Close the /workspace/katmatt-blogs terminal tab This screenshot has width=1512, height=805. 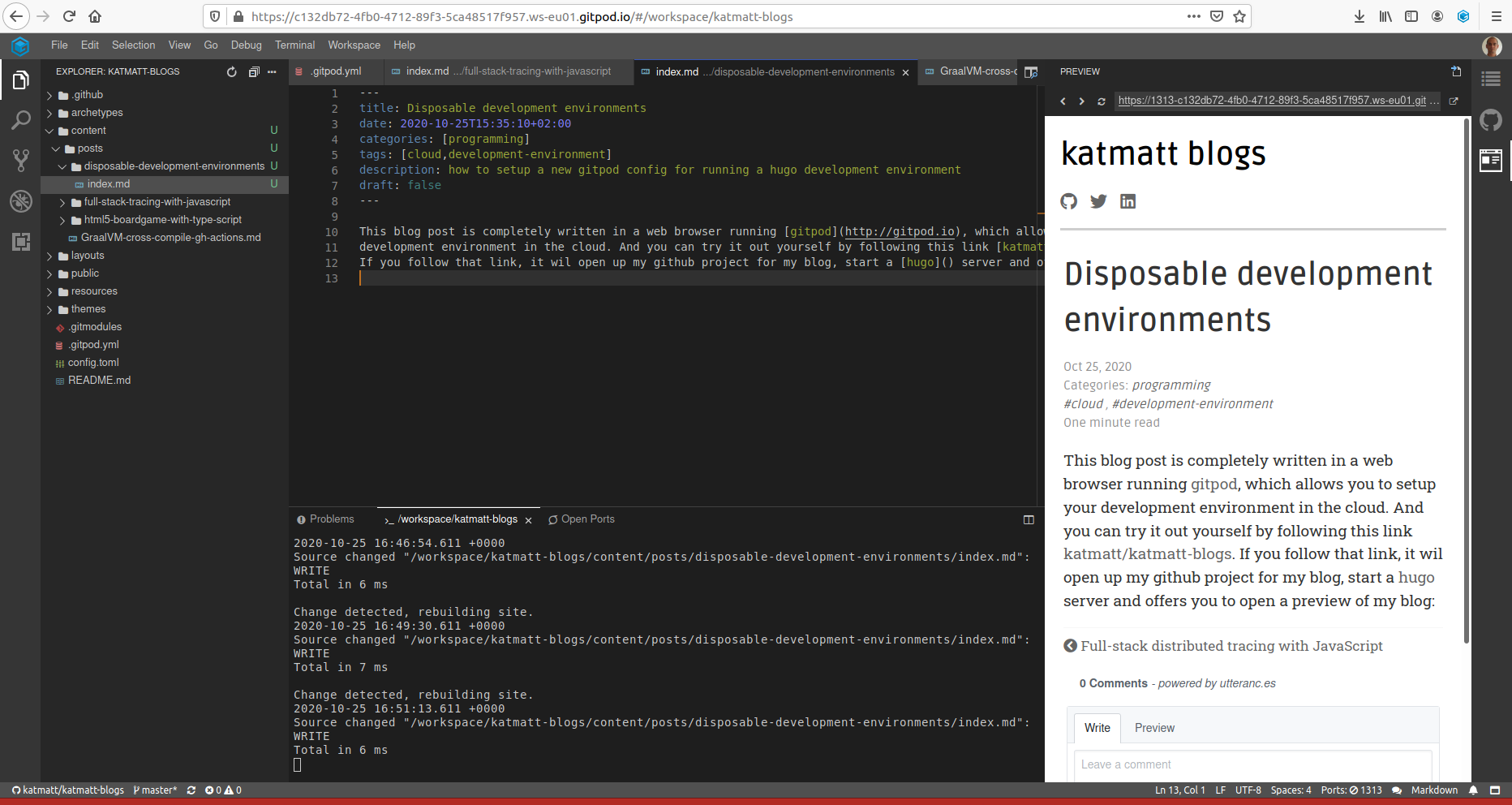coord(528,520)
